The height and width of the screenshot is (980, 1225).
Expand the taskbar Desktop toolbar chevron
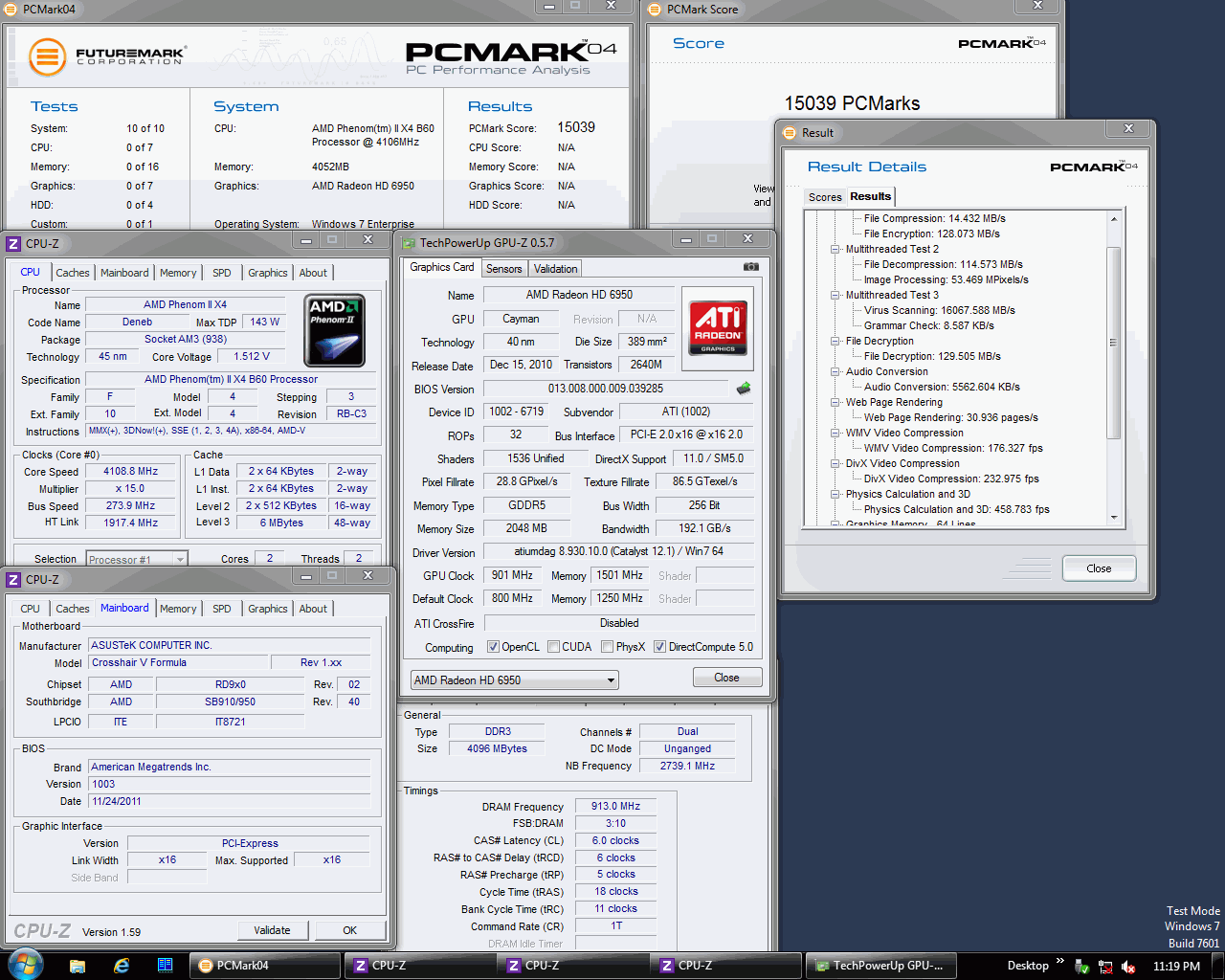(1059, 961)
